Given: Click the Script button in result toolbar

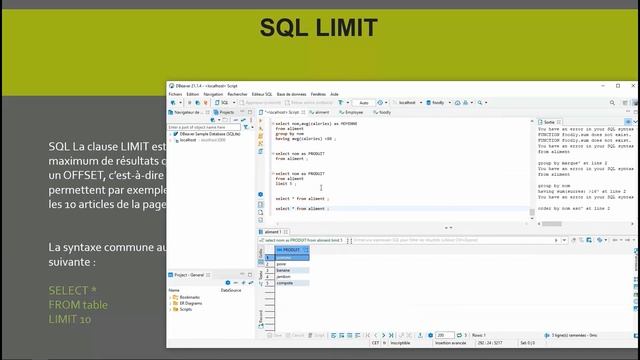Looking at the screenshot, I should [x=316, y=336].
